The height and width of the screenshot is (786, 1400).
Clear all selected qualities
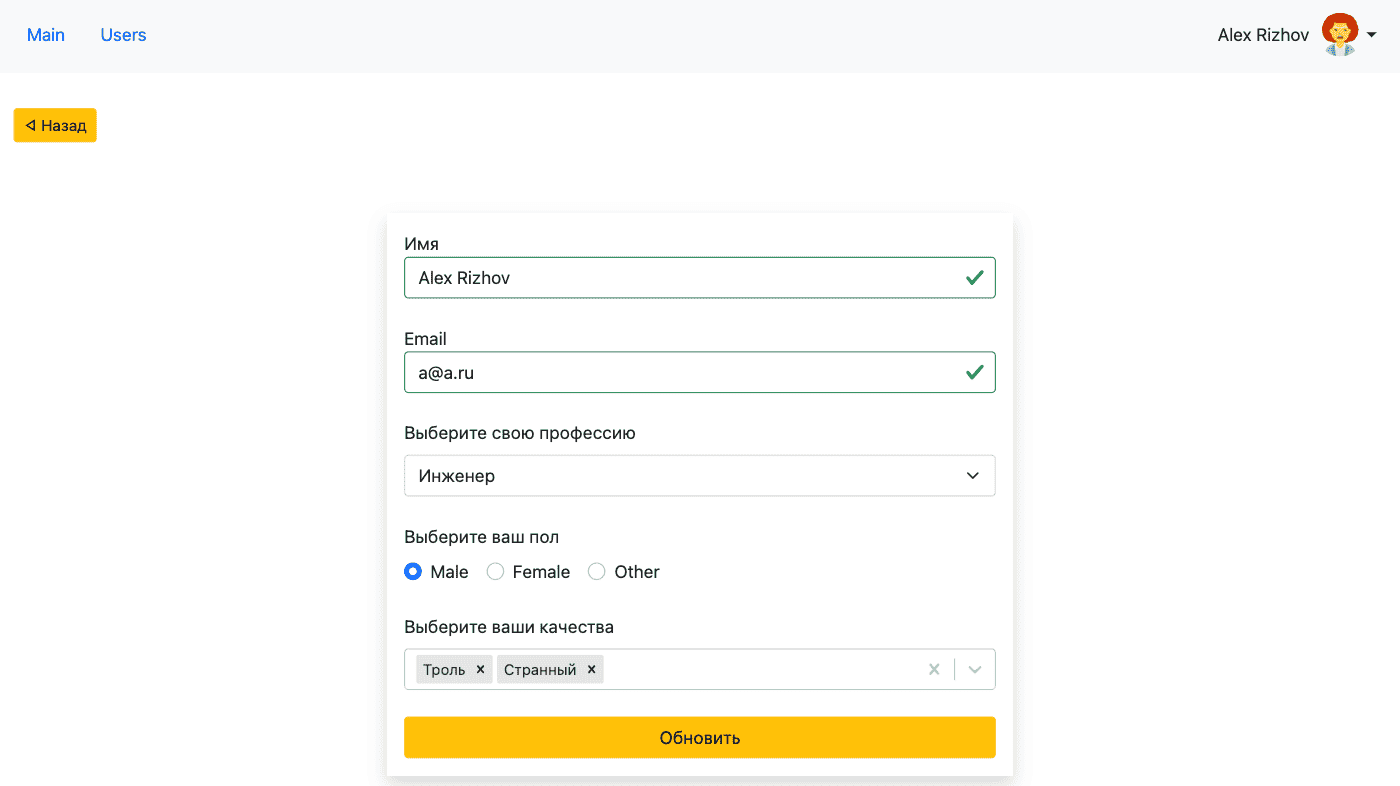934,670
